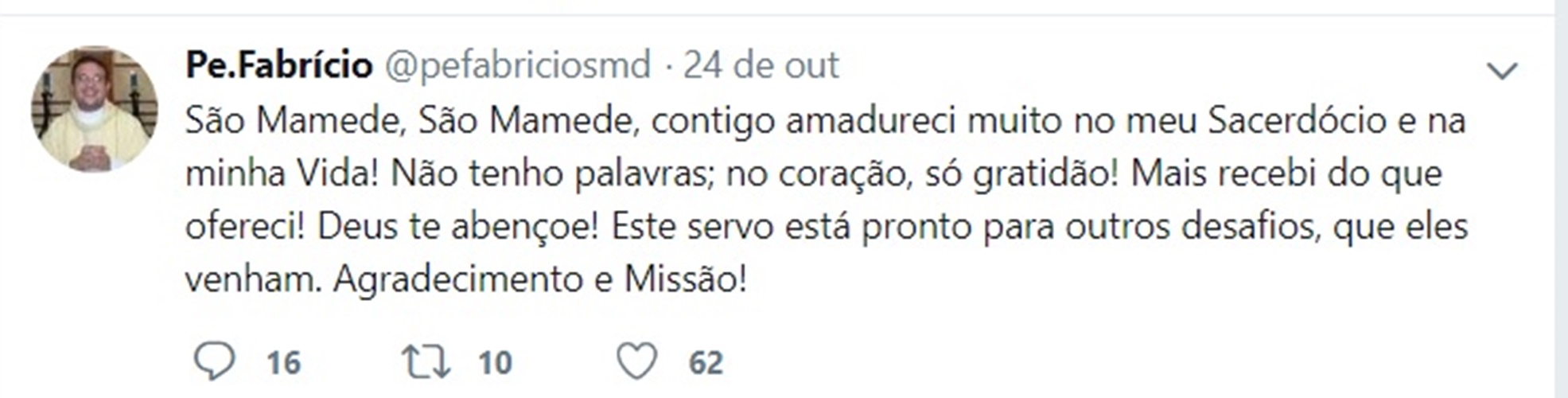Retweet Pe.Fabrício's post with the arrows icon

(426, 361)
